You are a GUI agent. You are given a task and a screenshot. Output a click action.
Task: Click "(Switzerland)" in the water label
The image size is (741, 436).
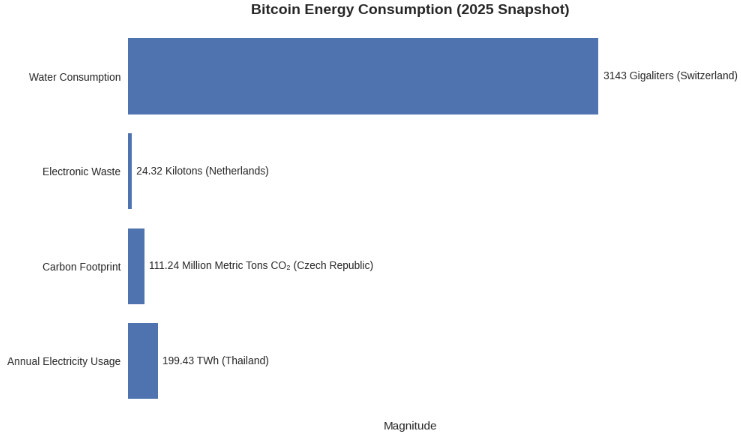pos(707,76)
